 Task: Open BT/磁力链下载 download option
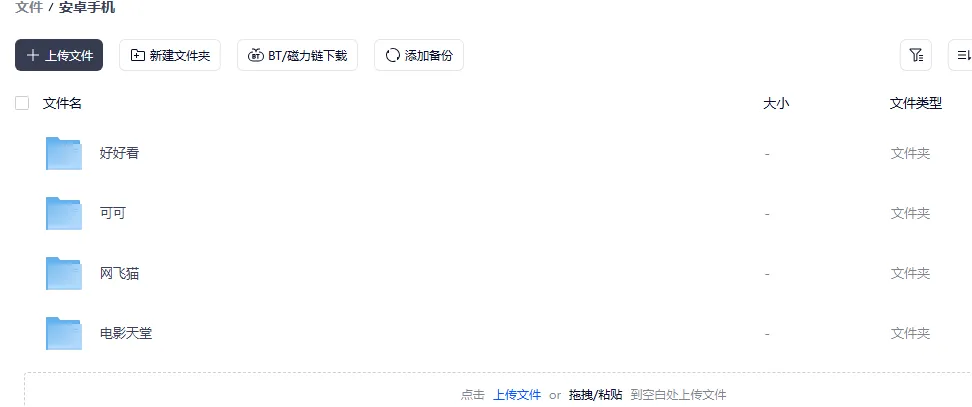tap(298, 55)
